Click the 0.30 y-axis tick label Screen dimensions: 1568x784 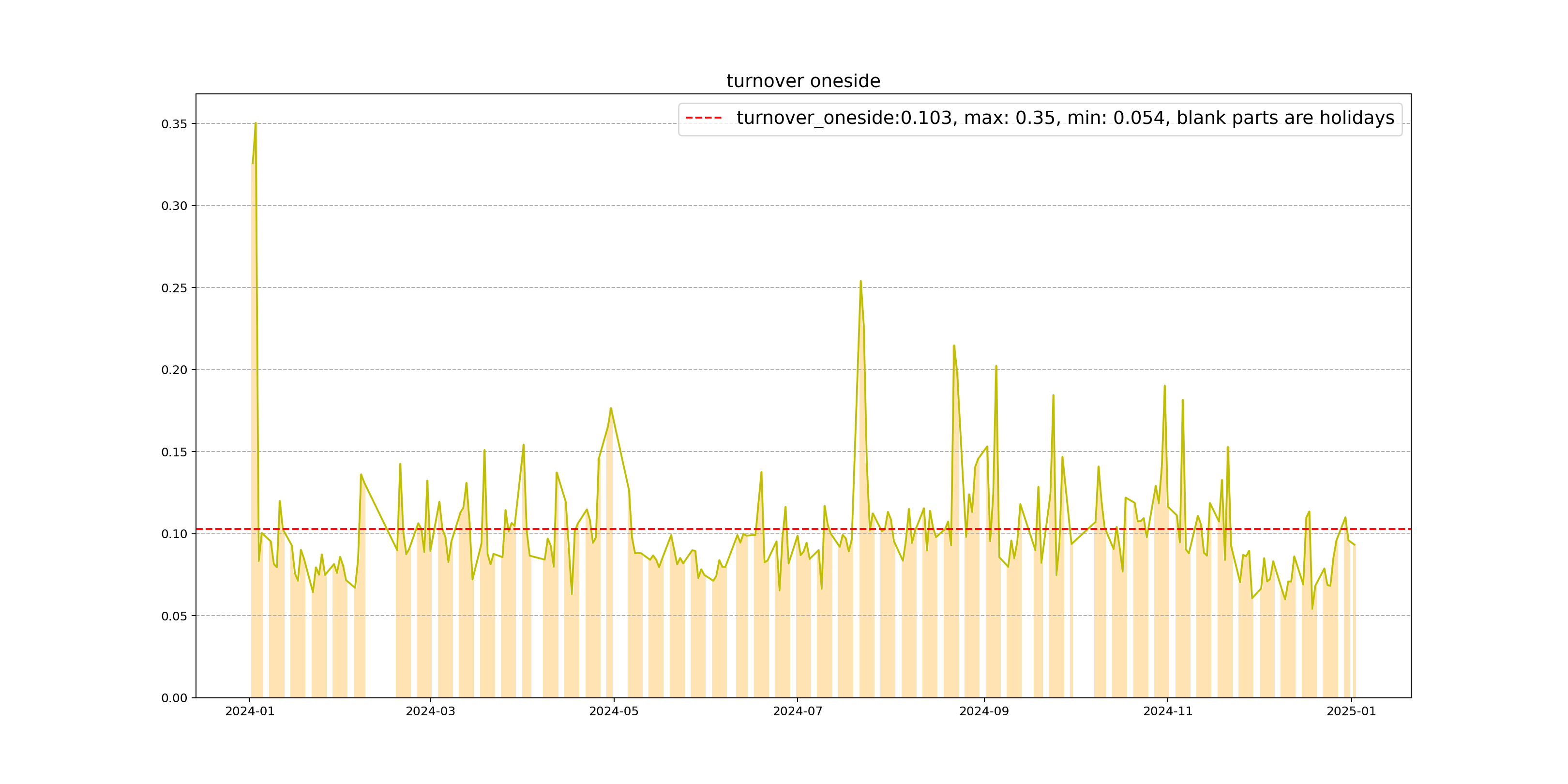174,206
